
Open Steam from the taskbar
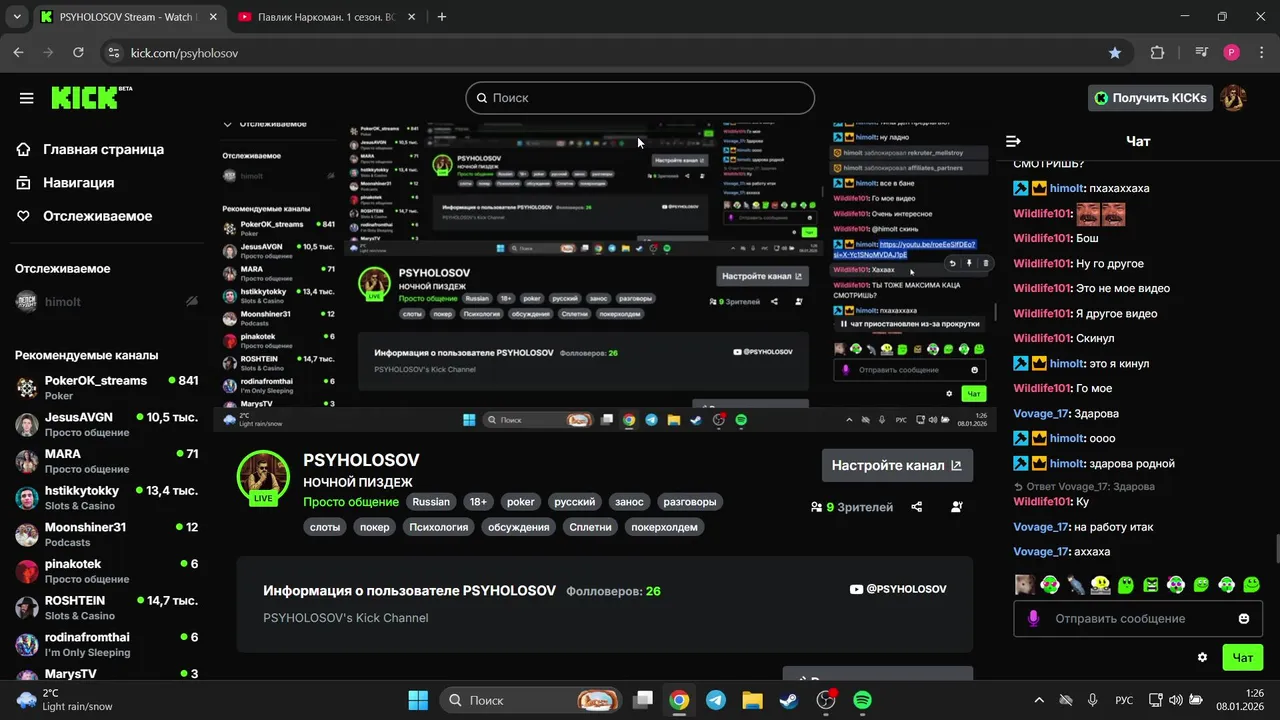pyautogui.click(x=789, y=700)
